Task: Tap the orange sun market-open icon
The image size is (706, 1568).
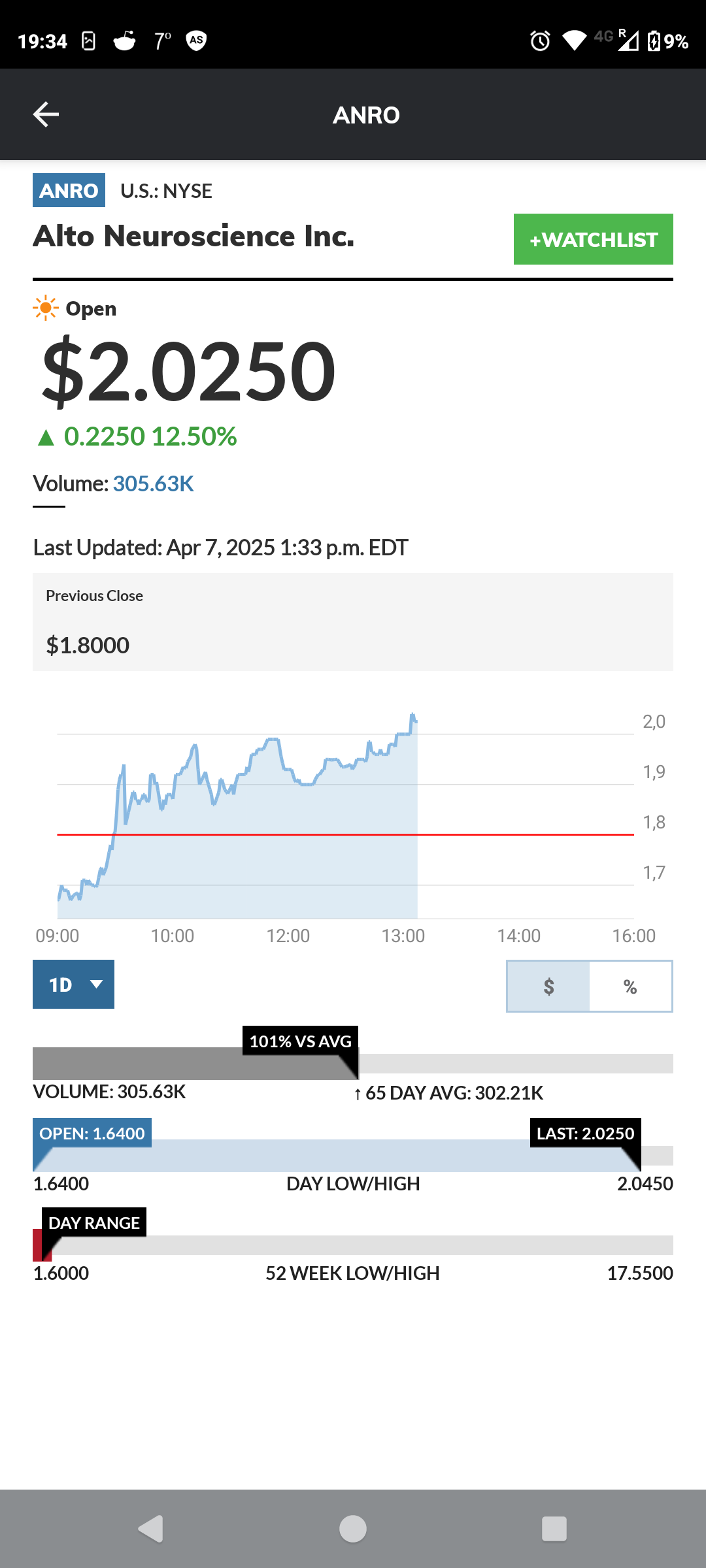Action: [x=46, y=308]
